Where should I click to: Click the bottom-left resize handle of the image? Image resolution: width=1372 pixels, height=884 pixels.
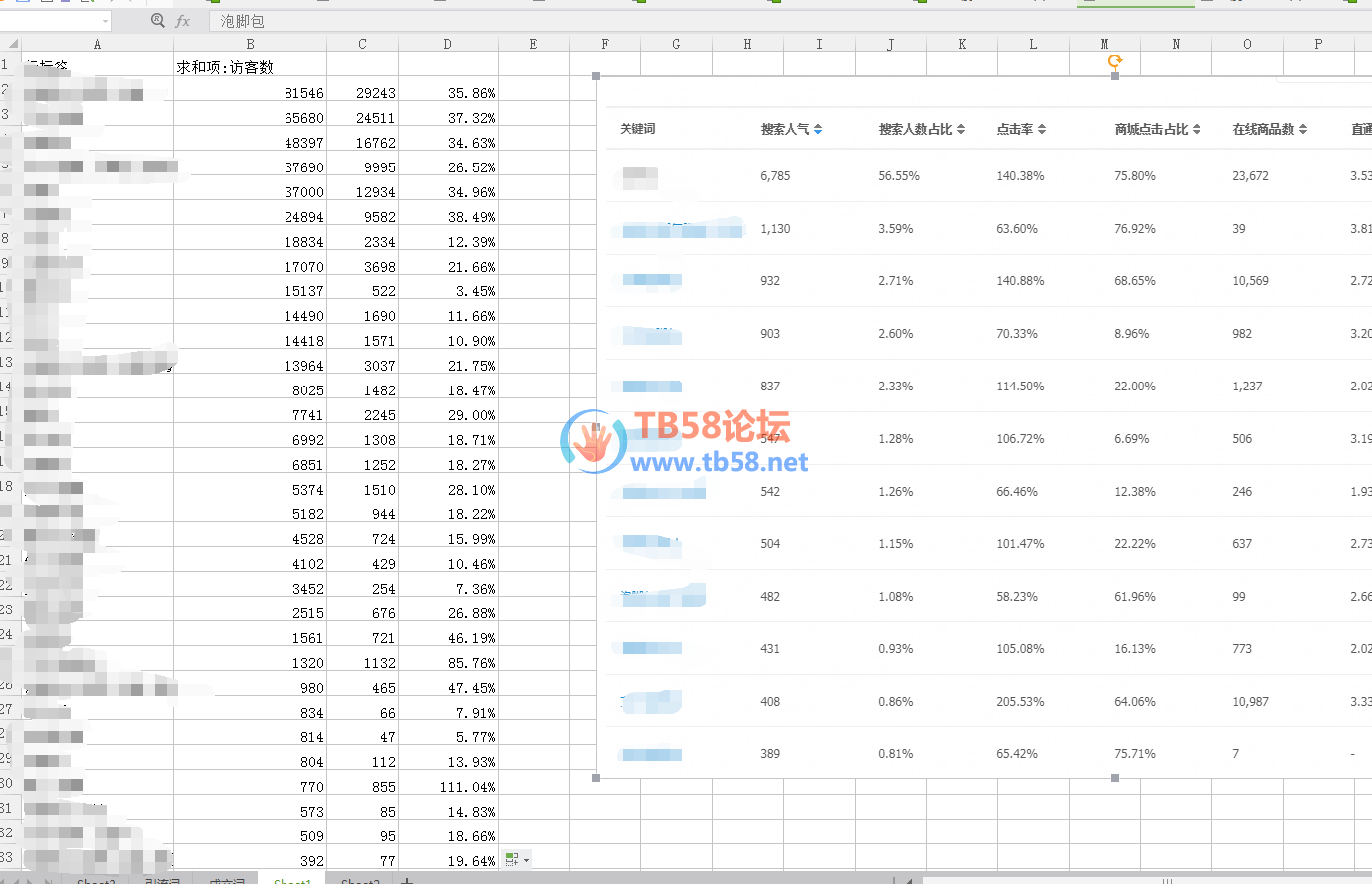(x=596, y=778)
